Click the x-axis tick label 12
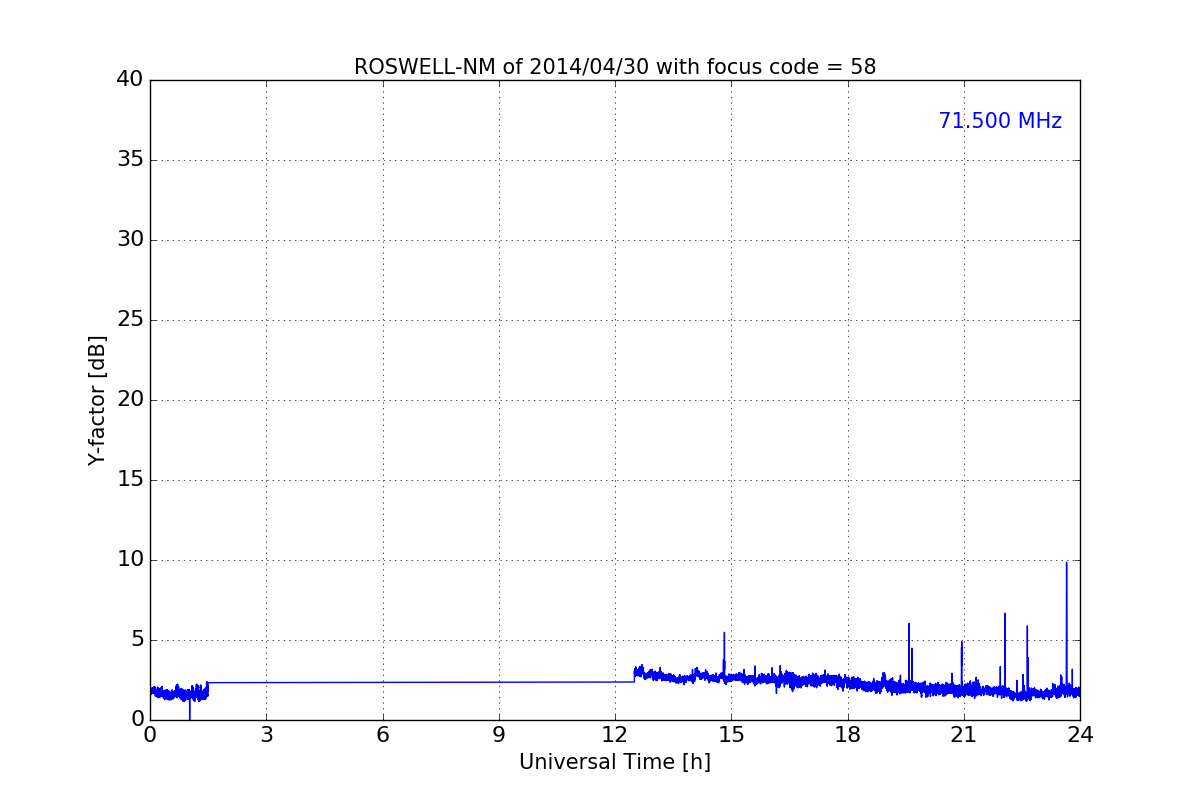 click(615, 735)
